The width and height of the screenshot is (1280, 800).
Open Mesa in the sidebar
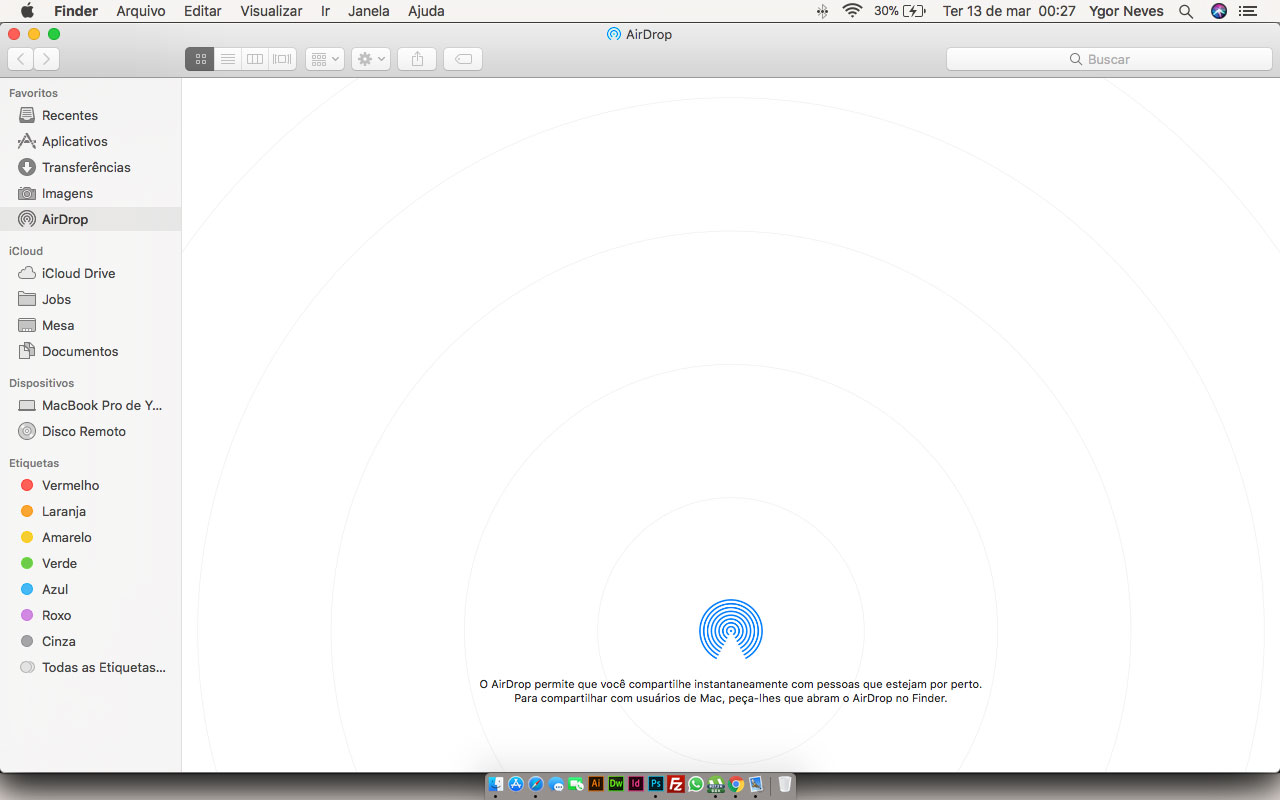(90, 325)
